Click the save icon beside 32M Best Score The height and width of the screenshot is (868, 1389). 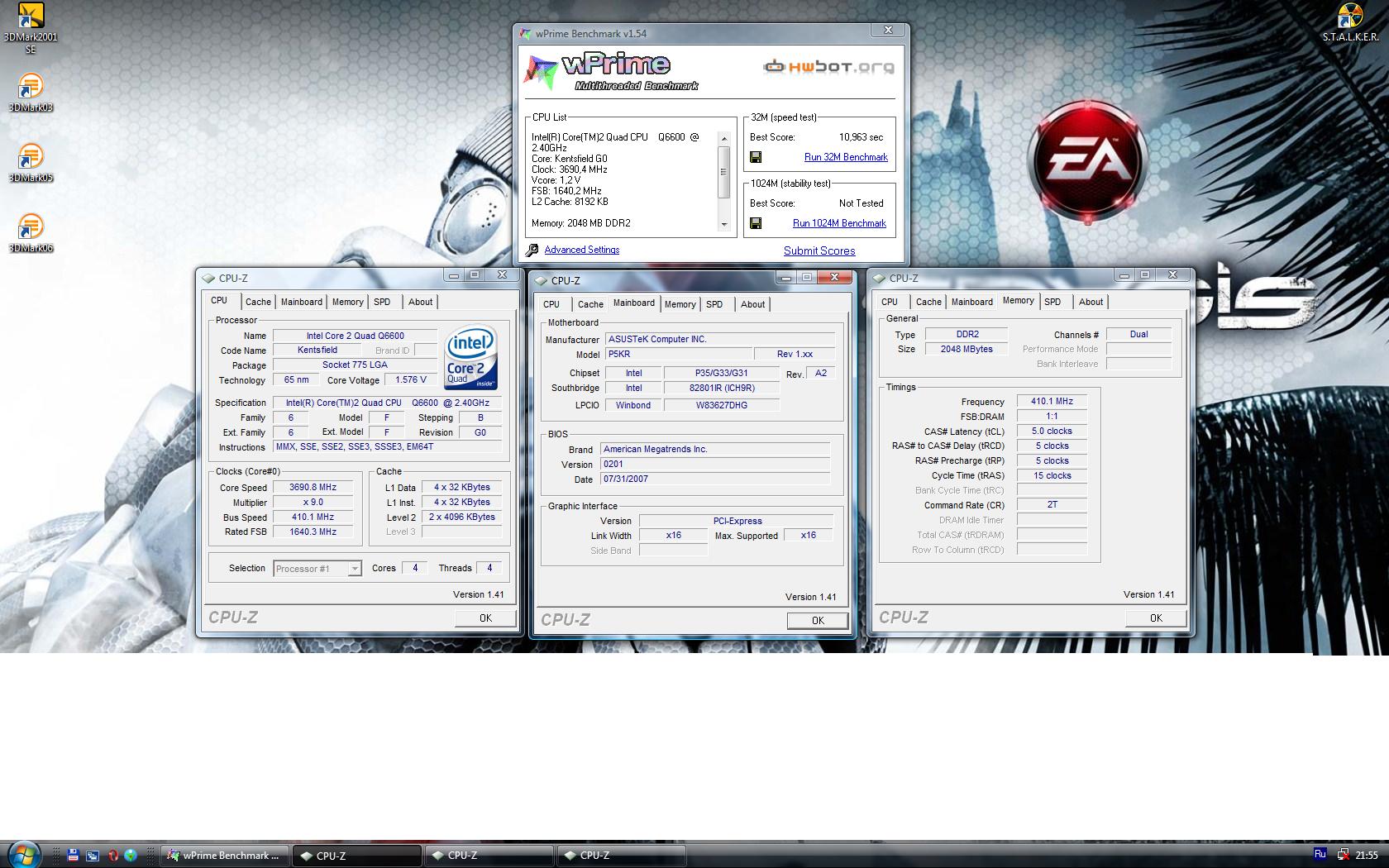point(756,157)
